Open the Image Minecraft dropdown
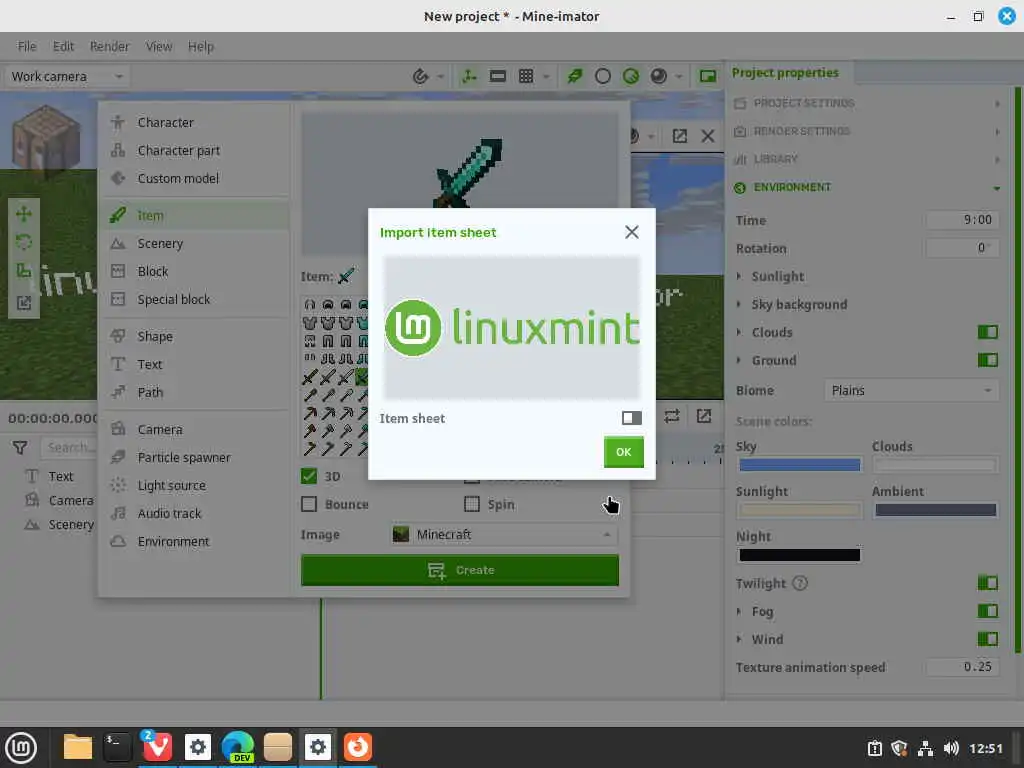The image size is (1024, 768). pyautogui.click(x=504, y=534)
